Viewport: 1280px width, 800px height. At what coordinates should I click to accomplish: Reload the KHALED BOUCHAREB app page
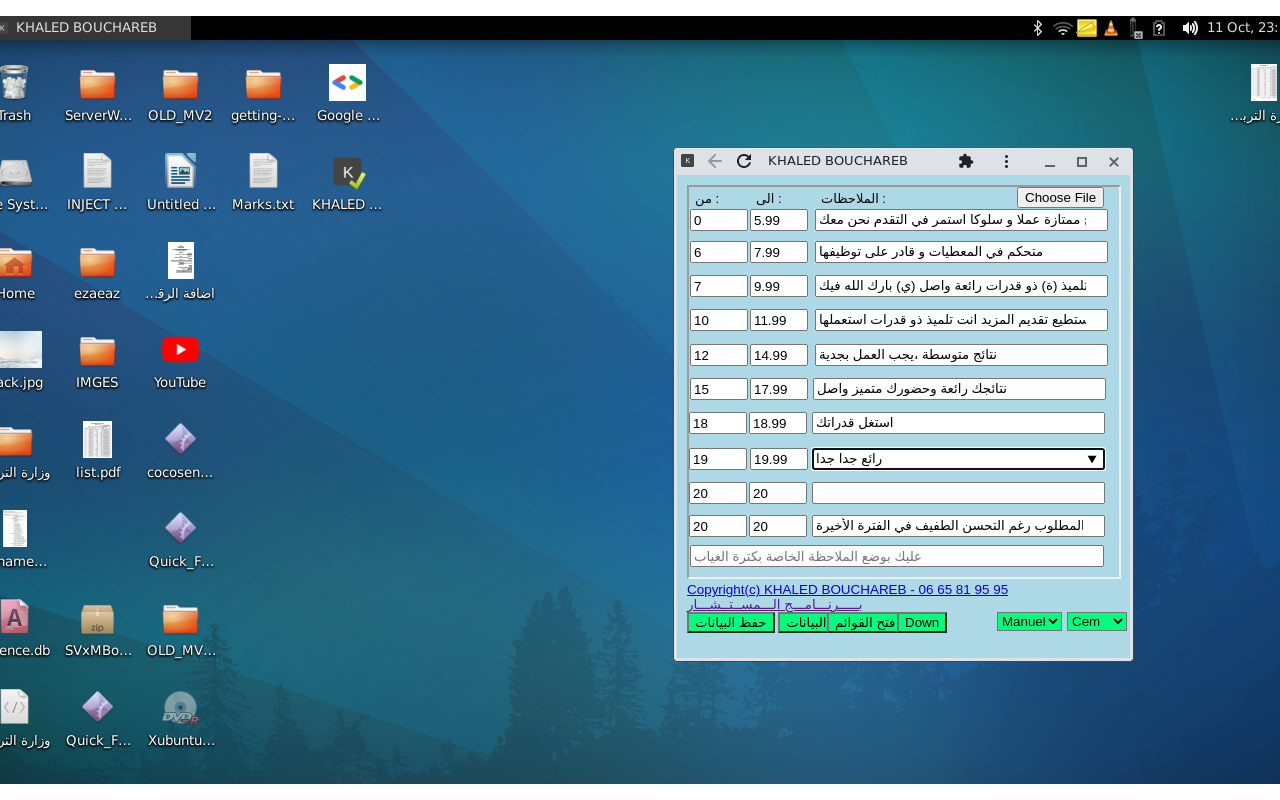coord(744,161)
